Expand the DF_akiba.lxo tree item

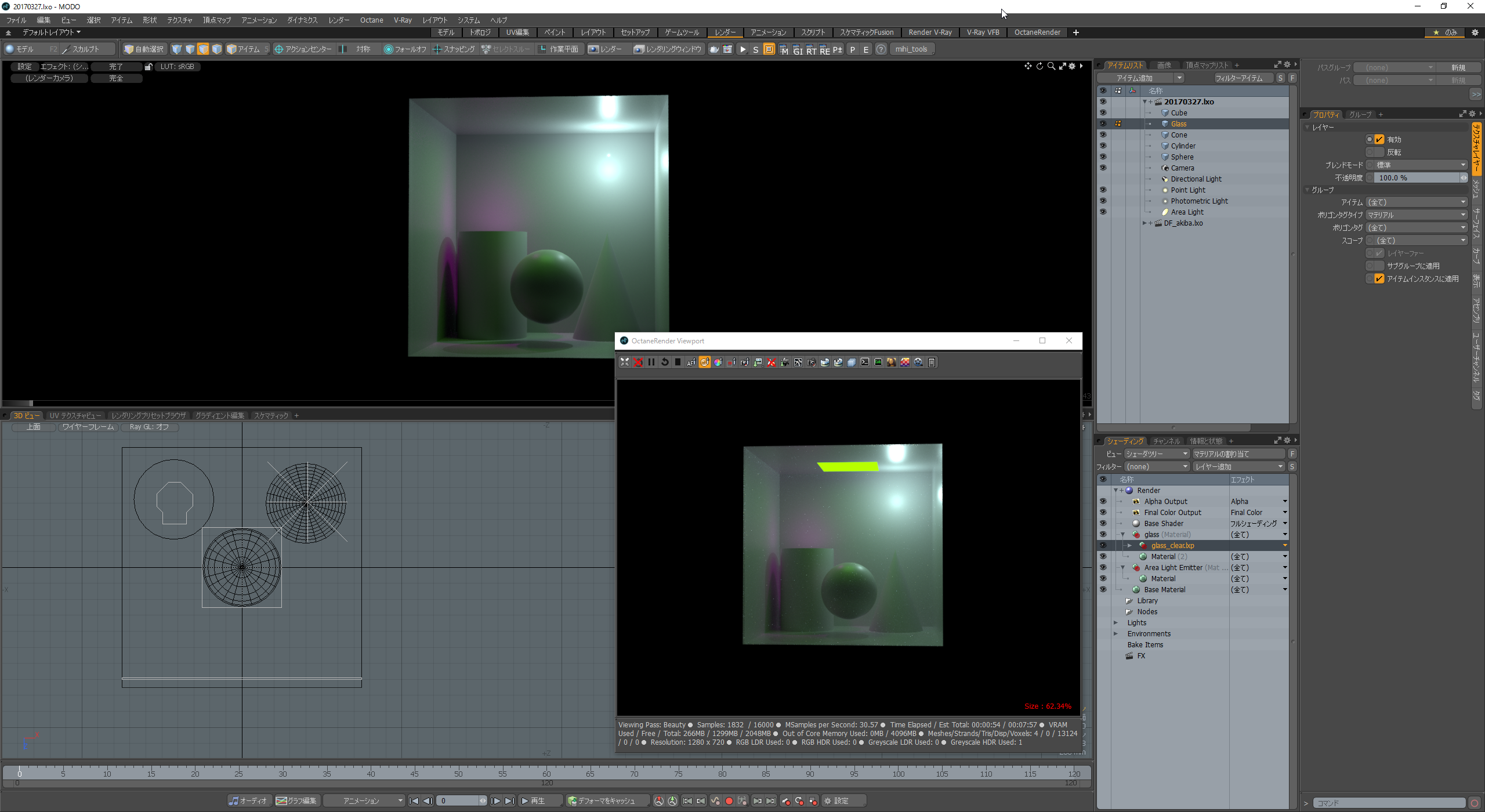point(1144,223)
